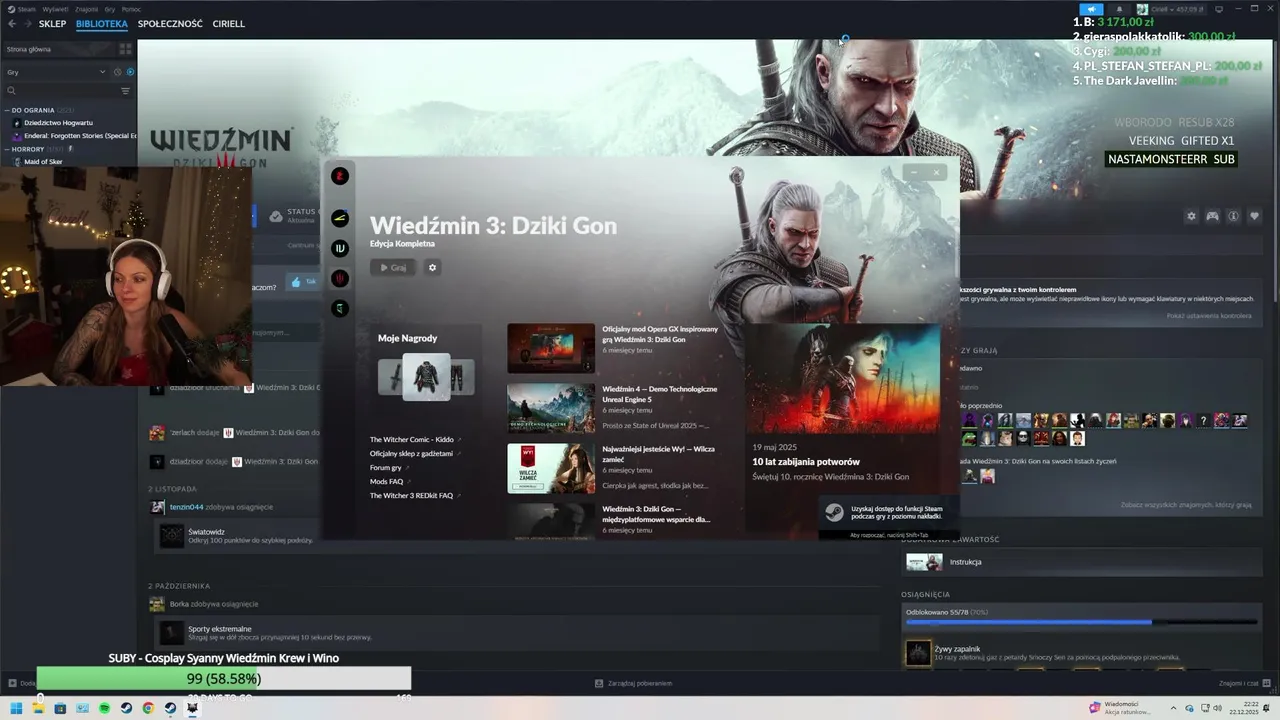1280x720 pixels.
Task: Open Spotify in Windows taskbar
Action: 104,708
